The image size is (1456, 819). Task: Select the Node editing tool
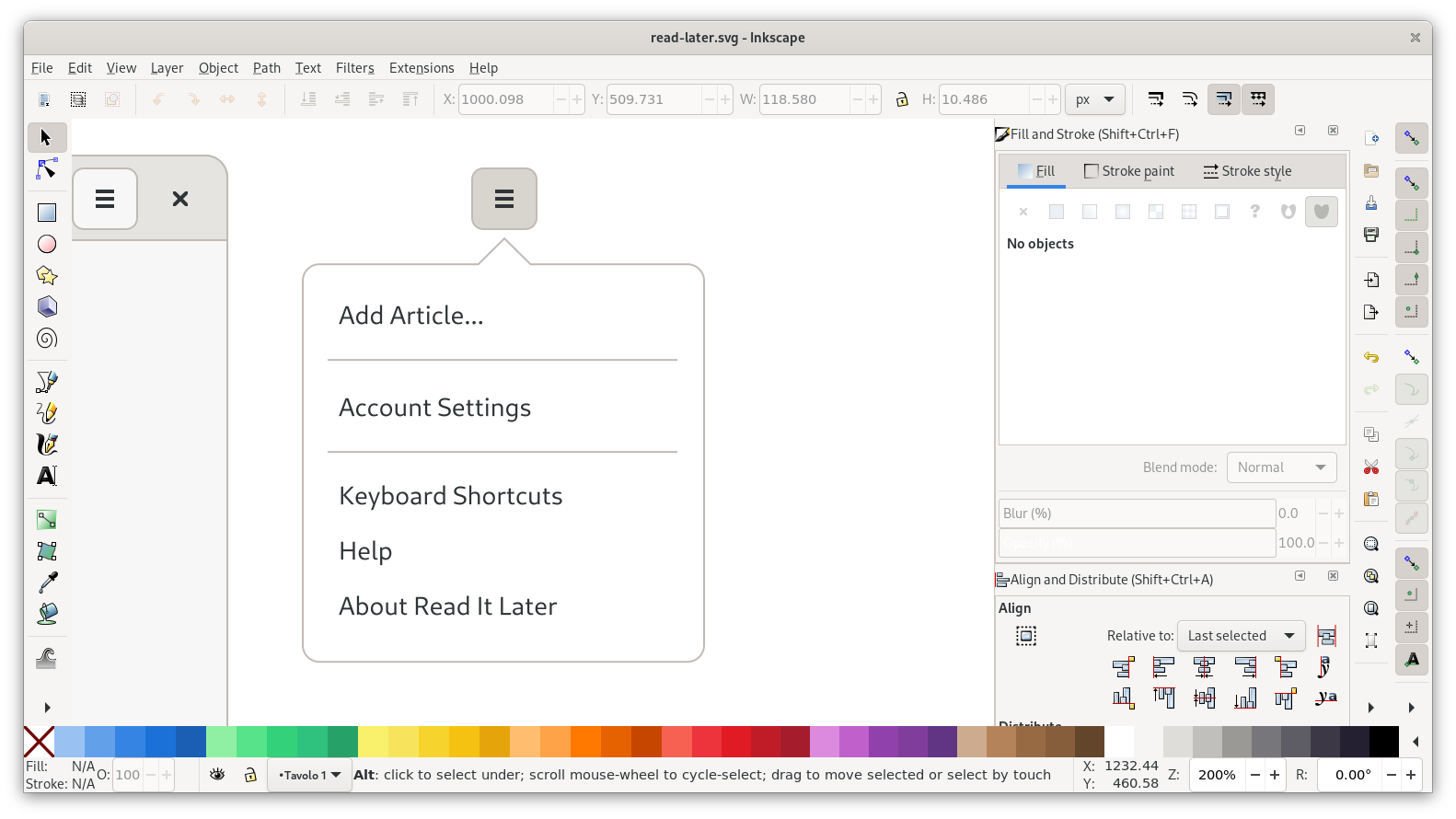[47, 169]
